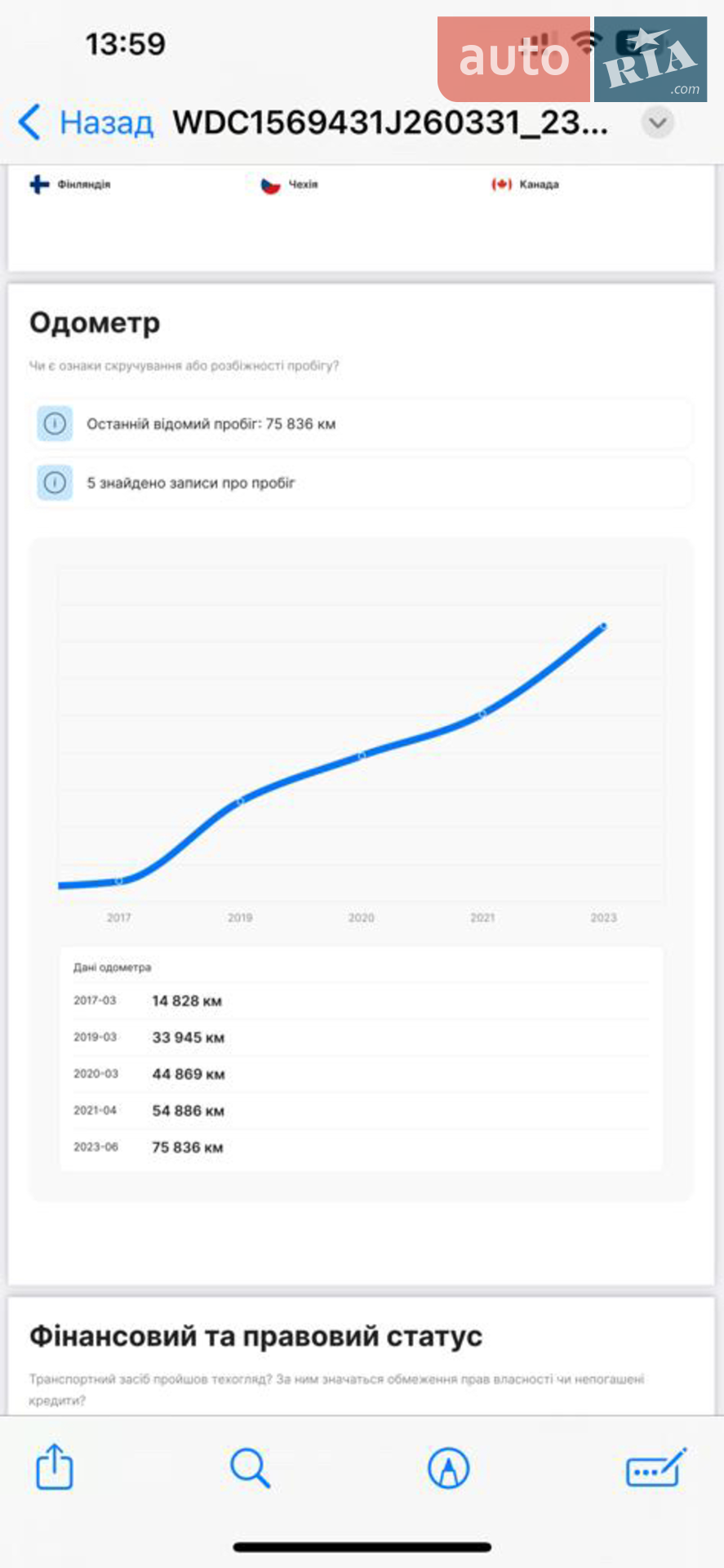Tap the Фінансовий та правовий статус heading
This screenshot has width=724, height=1568.
(255, 1337)
